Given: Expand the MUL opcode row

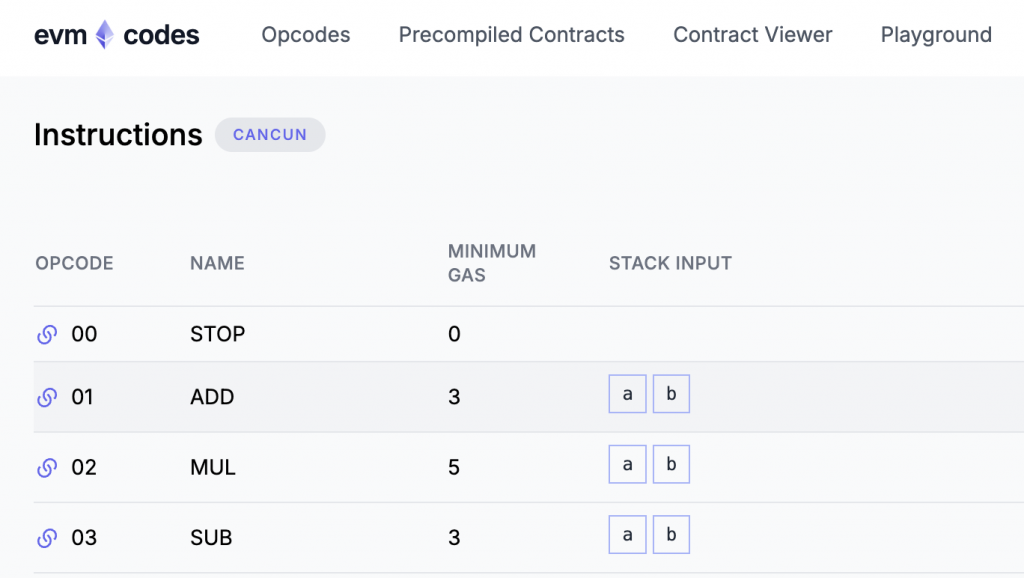Looking at the screenshot, I should pos(213,468).
